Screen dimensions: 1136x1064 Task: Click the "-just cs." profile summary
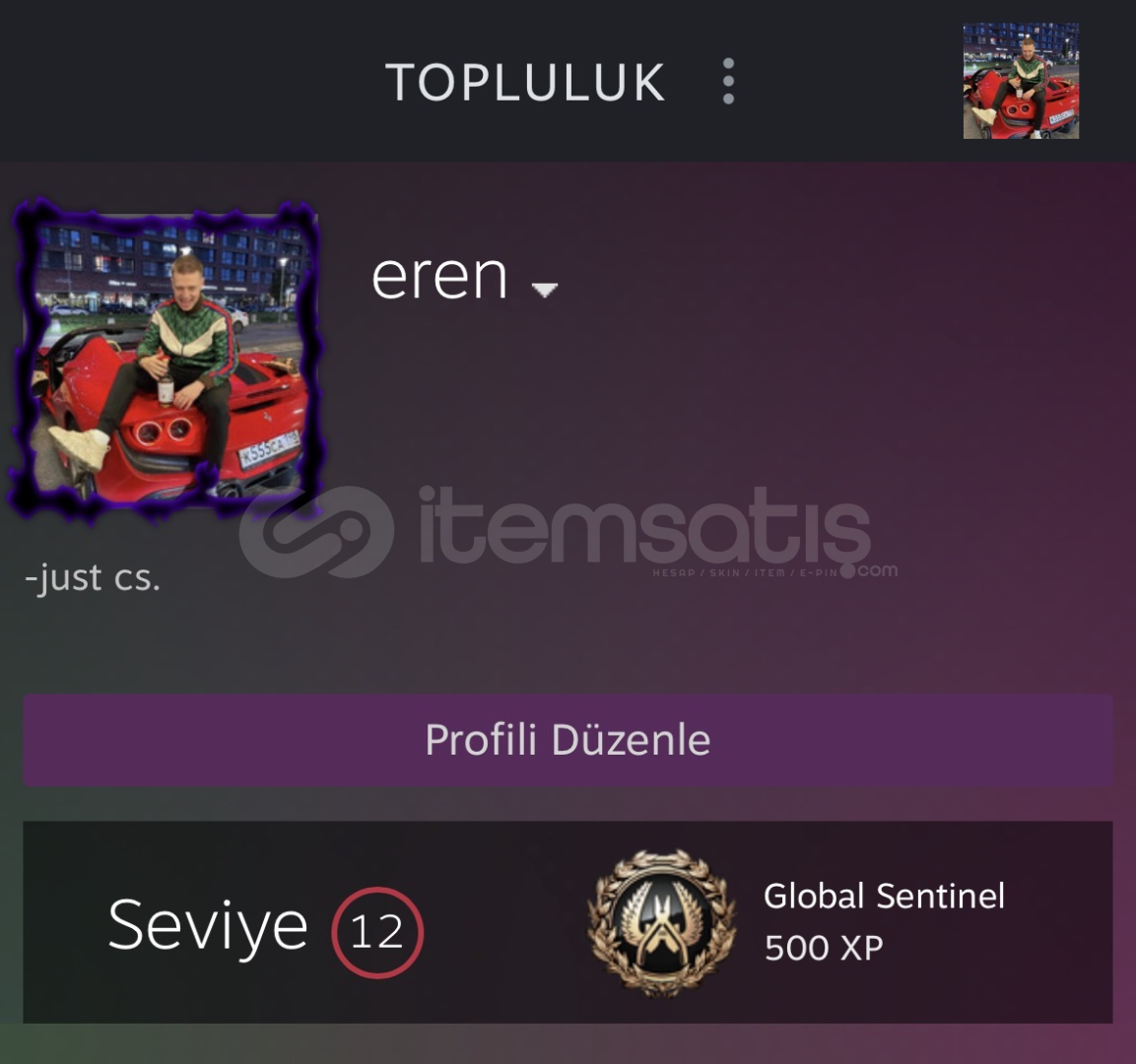[x=92, y=577]
